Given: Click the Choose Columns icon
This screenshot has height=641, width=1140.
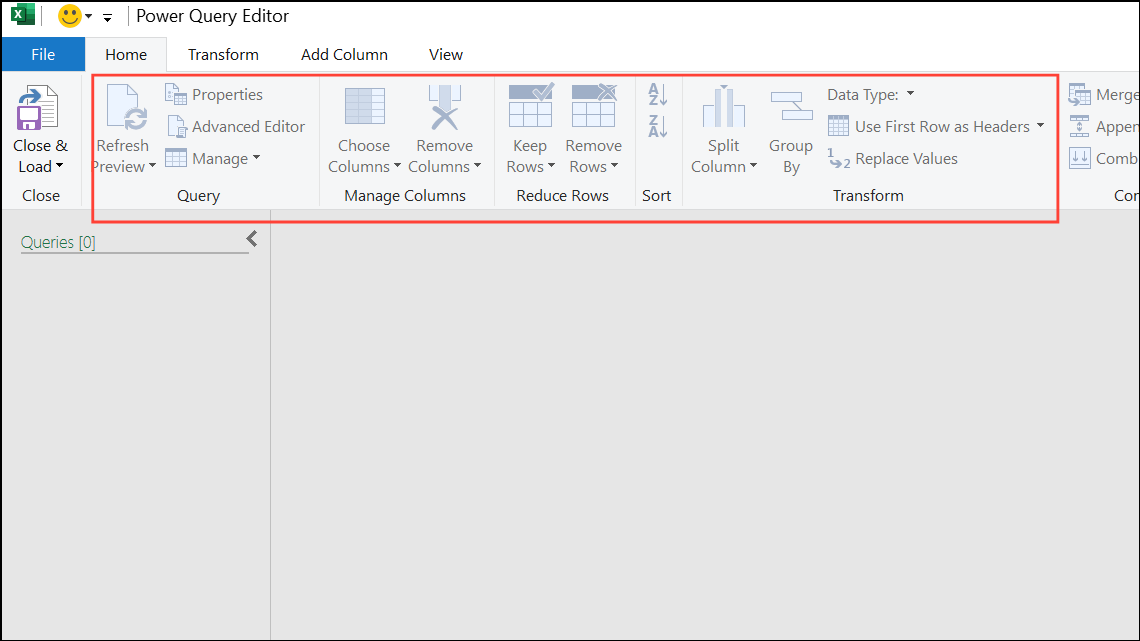Looking at the screenshot, I should [x=364, y=108].
